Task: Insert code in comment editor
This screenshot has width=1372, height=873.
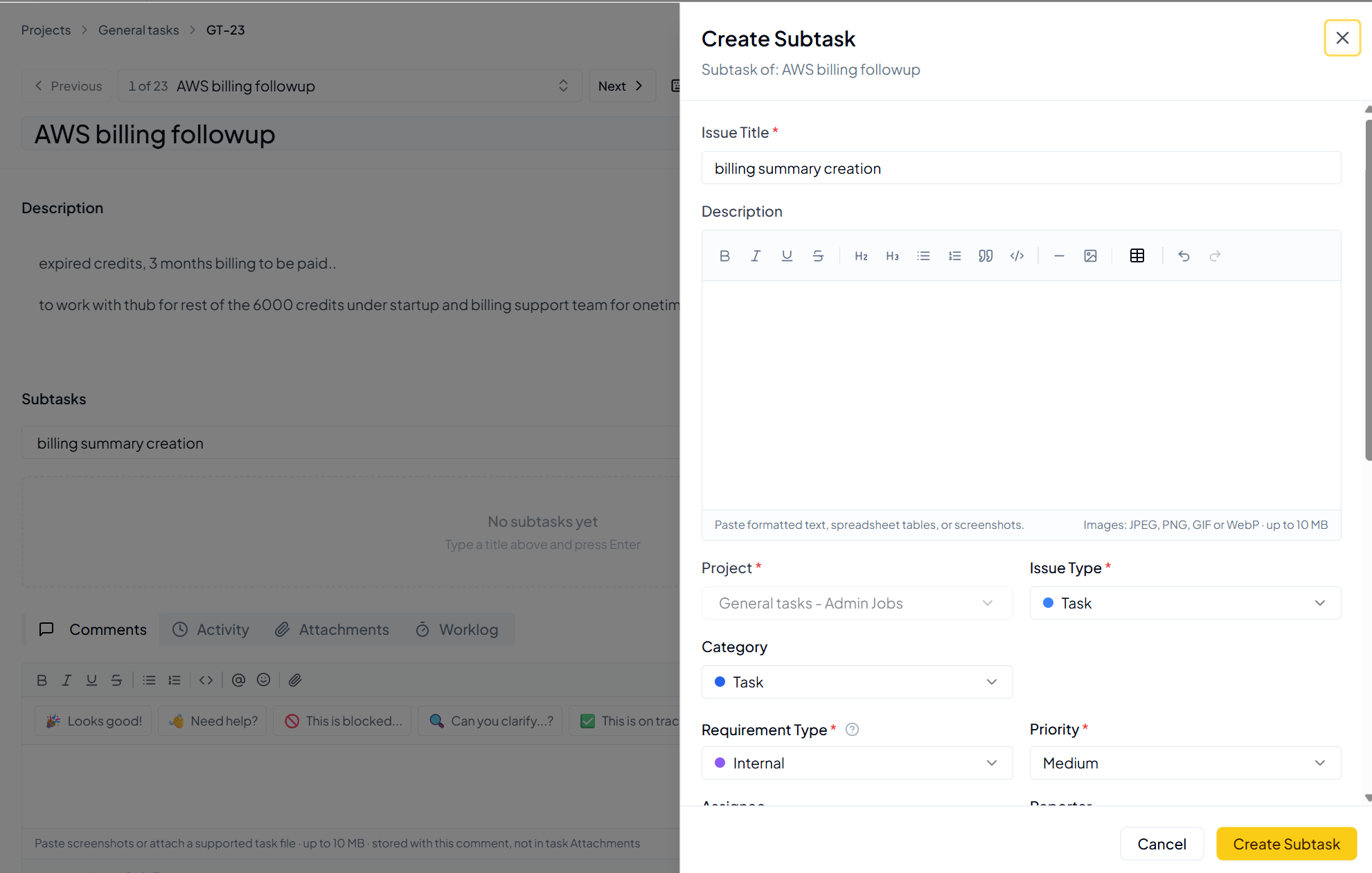Action: click(x=206, y=681)
